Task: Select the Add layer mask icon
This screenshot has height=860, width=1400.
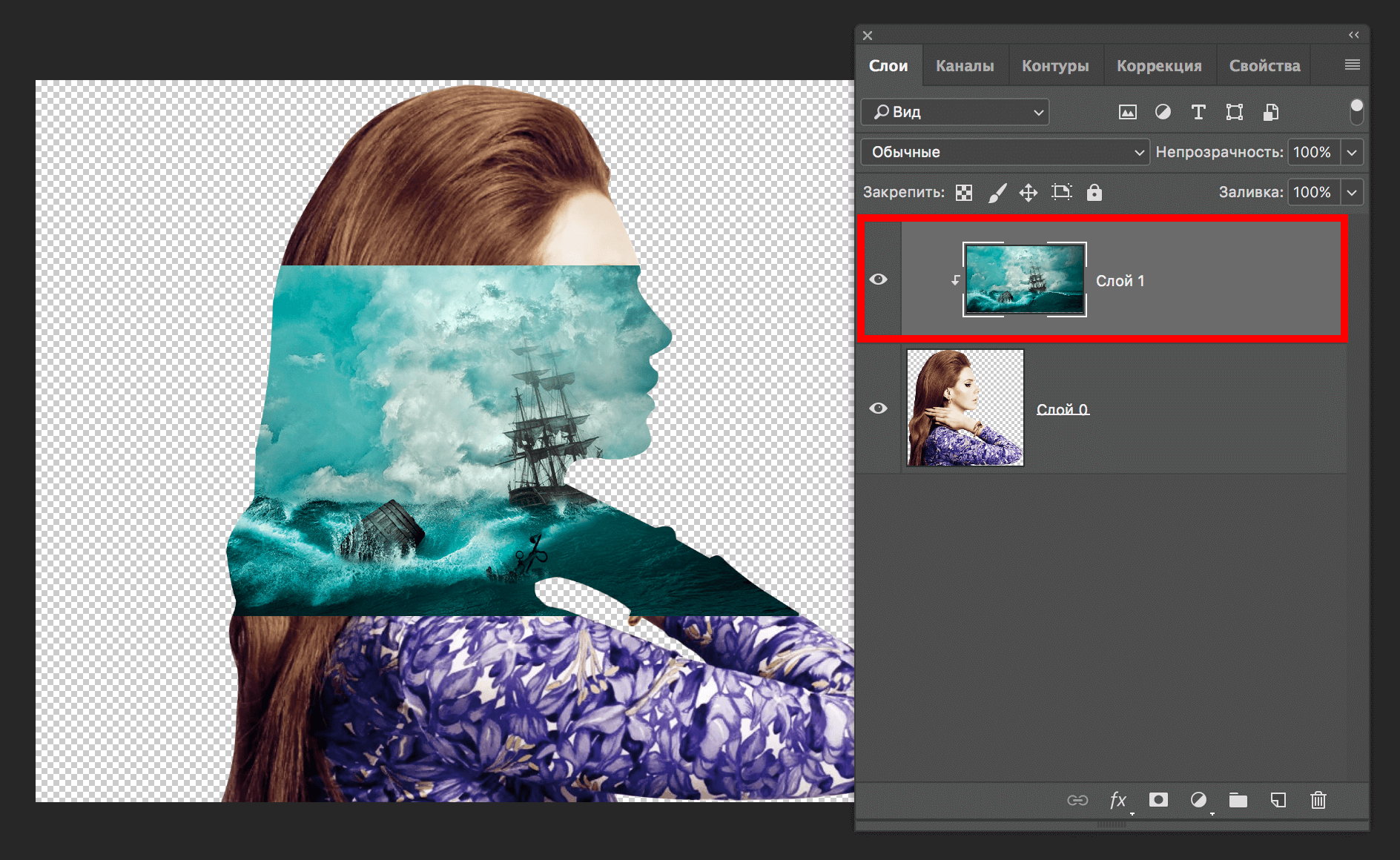Action: point(1159,801)
